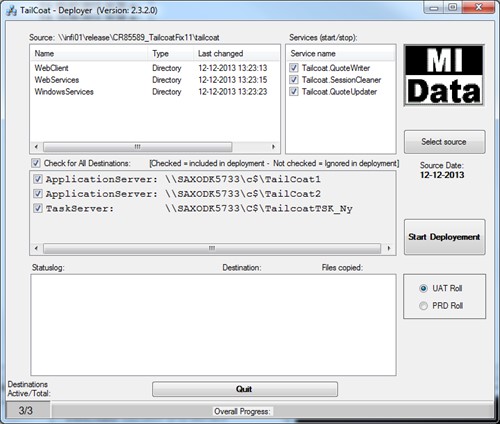The width and height of the screenshot is (500, 424).
Task: Click inside the Statuslog text area
Action: click(213, 325)
